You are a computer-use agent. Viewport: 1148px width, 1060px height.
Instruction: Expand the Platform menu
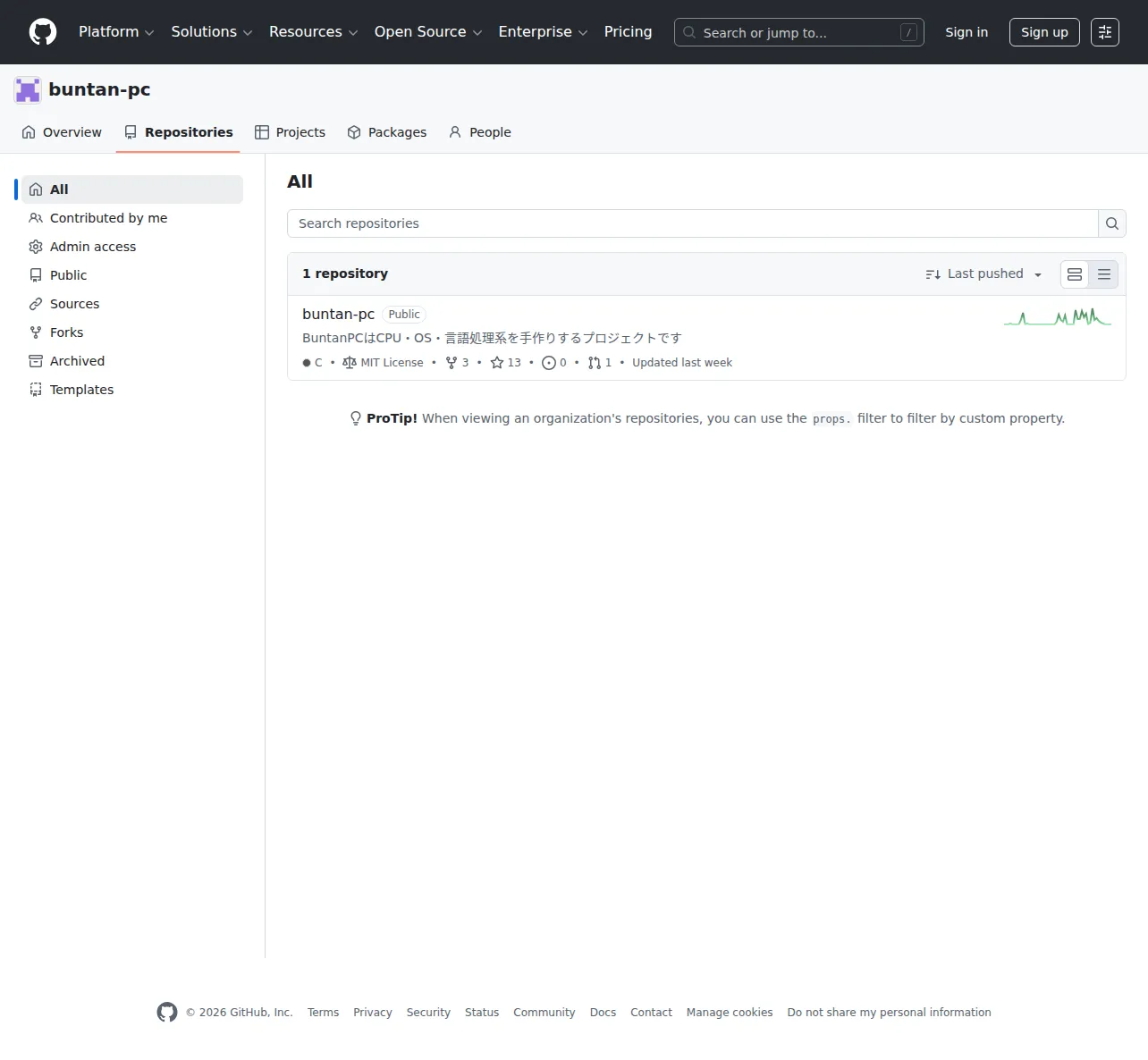tap(116, 32)
